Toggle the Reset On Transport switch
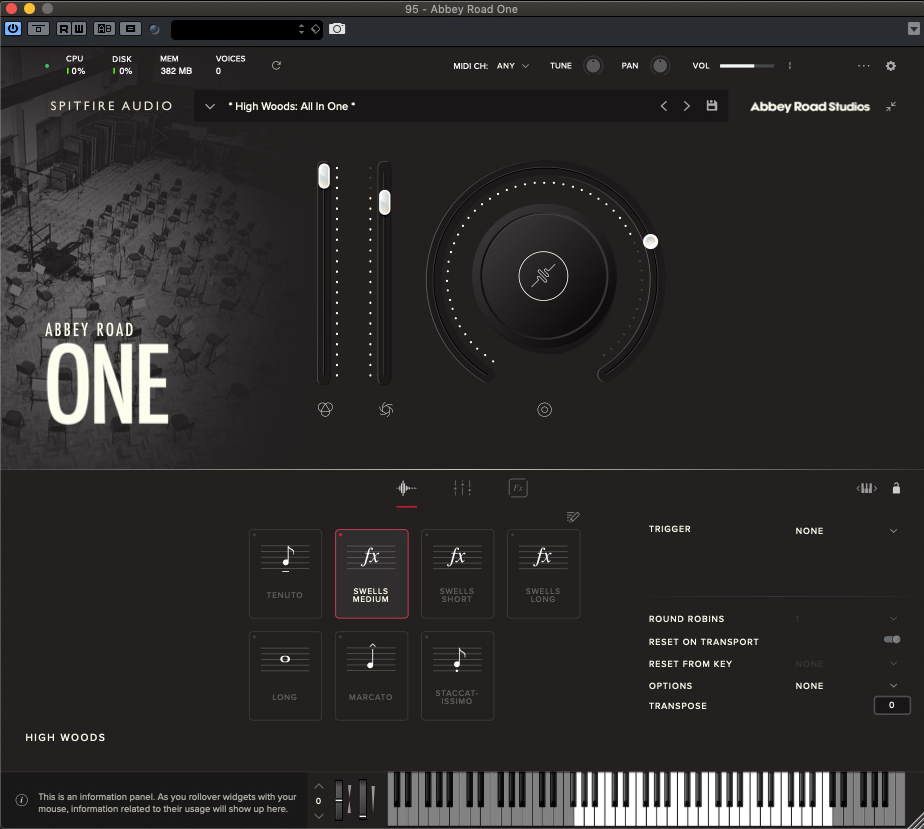The image size is (924, 829). (891, 640)
